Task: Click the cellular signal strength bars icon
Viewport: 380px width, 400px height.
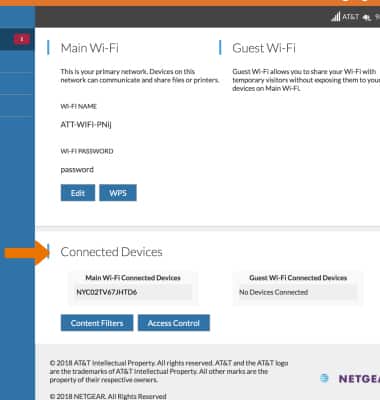Action: tap(336, 17)
